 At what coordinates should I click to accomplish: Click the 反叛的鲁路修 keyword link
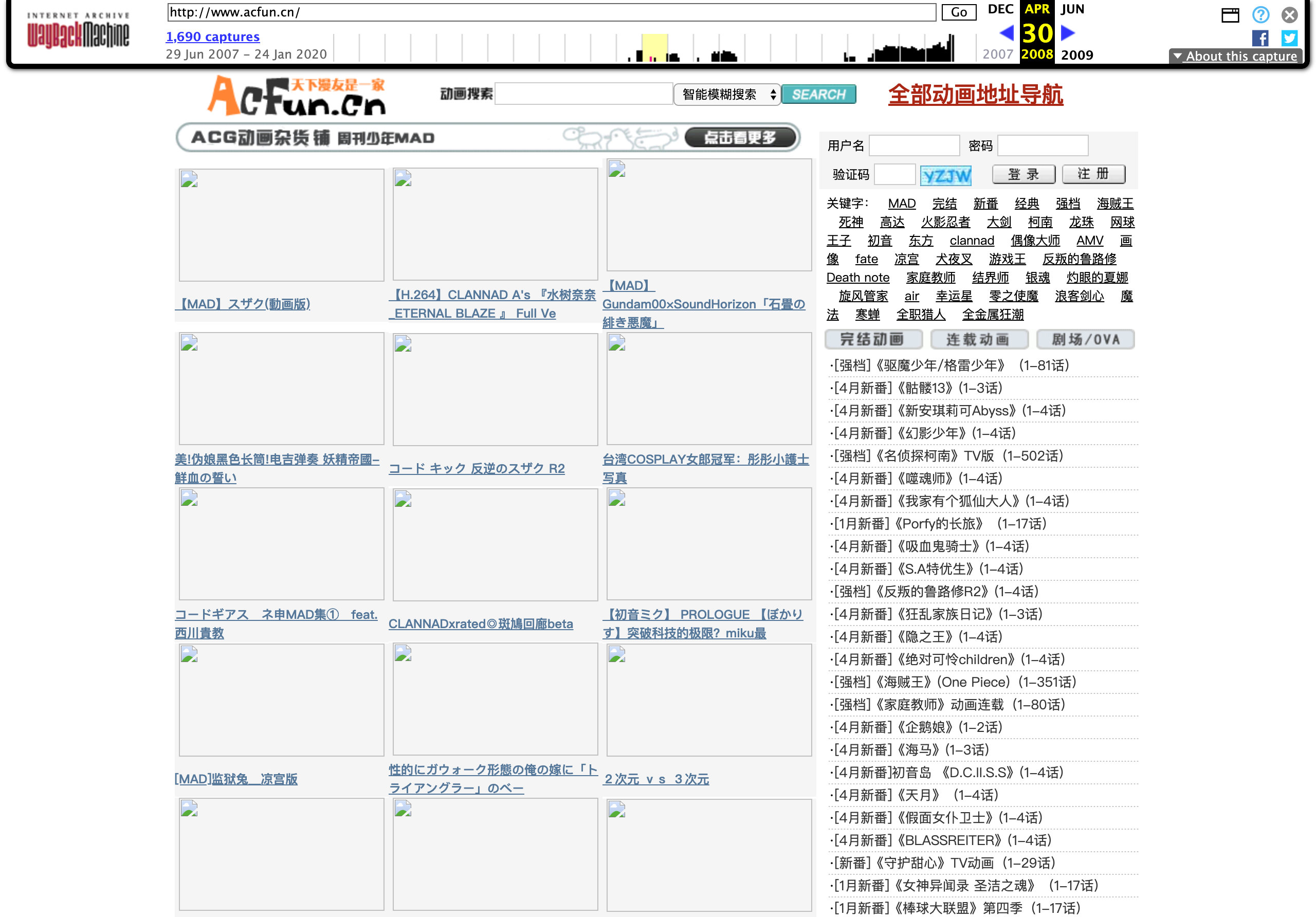(x=1080, y=259)
